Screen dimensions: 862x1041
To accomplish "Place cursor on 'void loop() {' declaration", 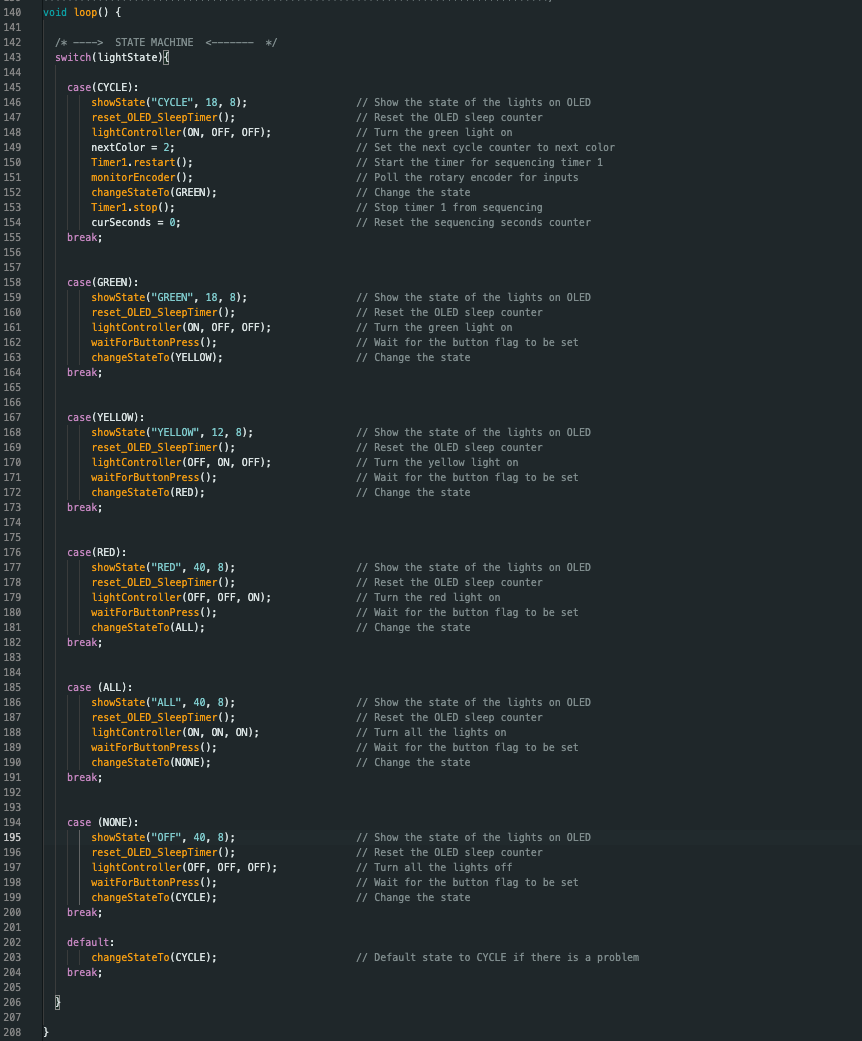I will click(82, 13).
